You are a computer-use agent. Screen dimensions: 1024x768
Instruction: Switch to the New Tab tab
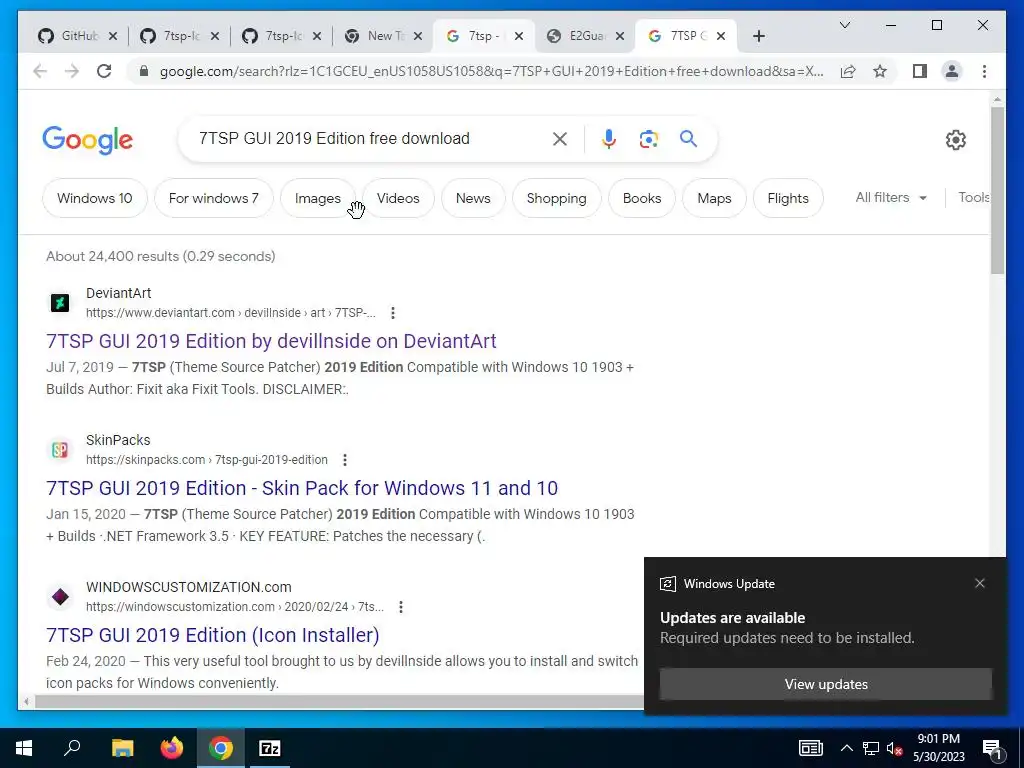[384, 36]
